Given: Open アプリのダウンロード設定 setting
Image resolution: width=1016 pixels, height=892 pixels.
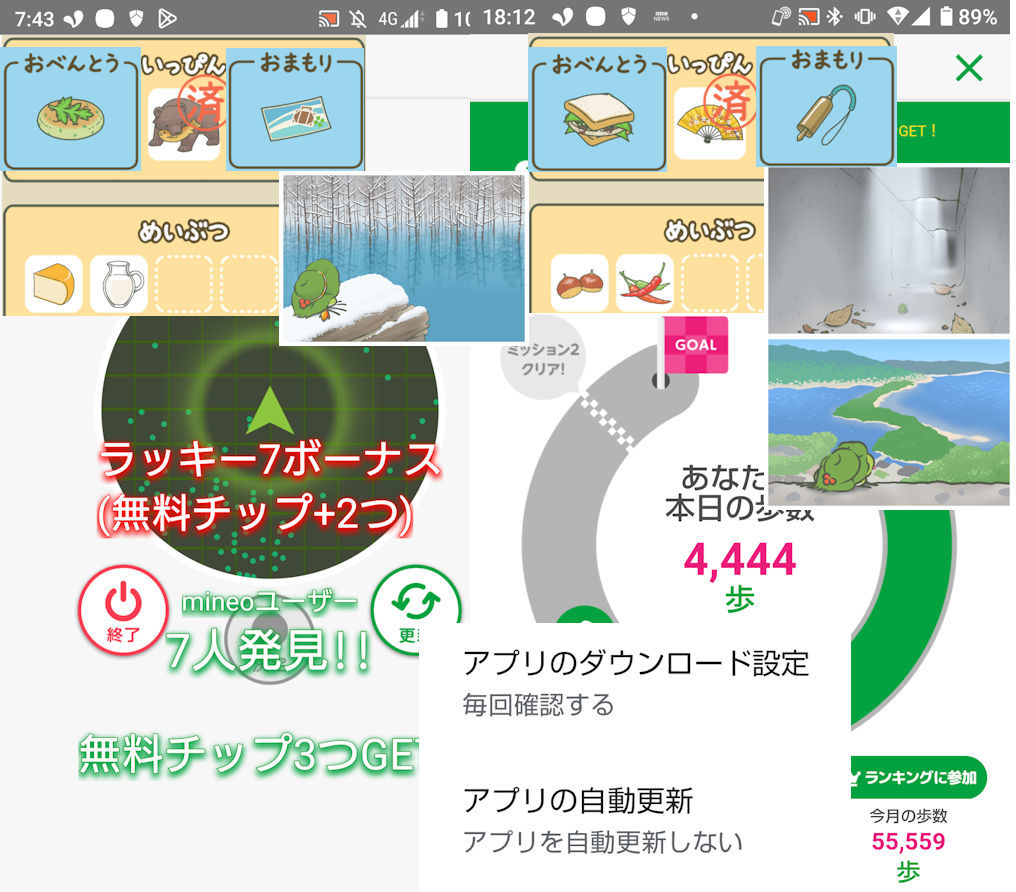Looking at the screenshot, I should [x=635, y=684].
